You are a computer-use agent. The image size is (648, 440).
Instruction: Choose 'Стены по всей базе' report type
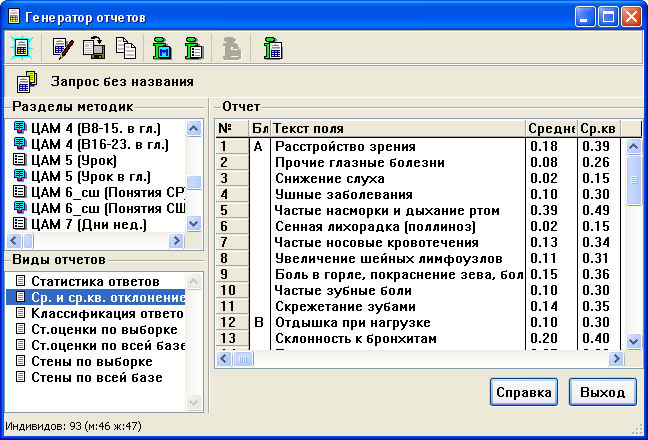[95, 378]
